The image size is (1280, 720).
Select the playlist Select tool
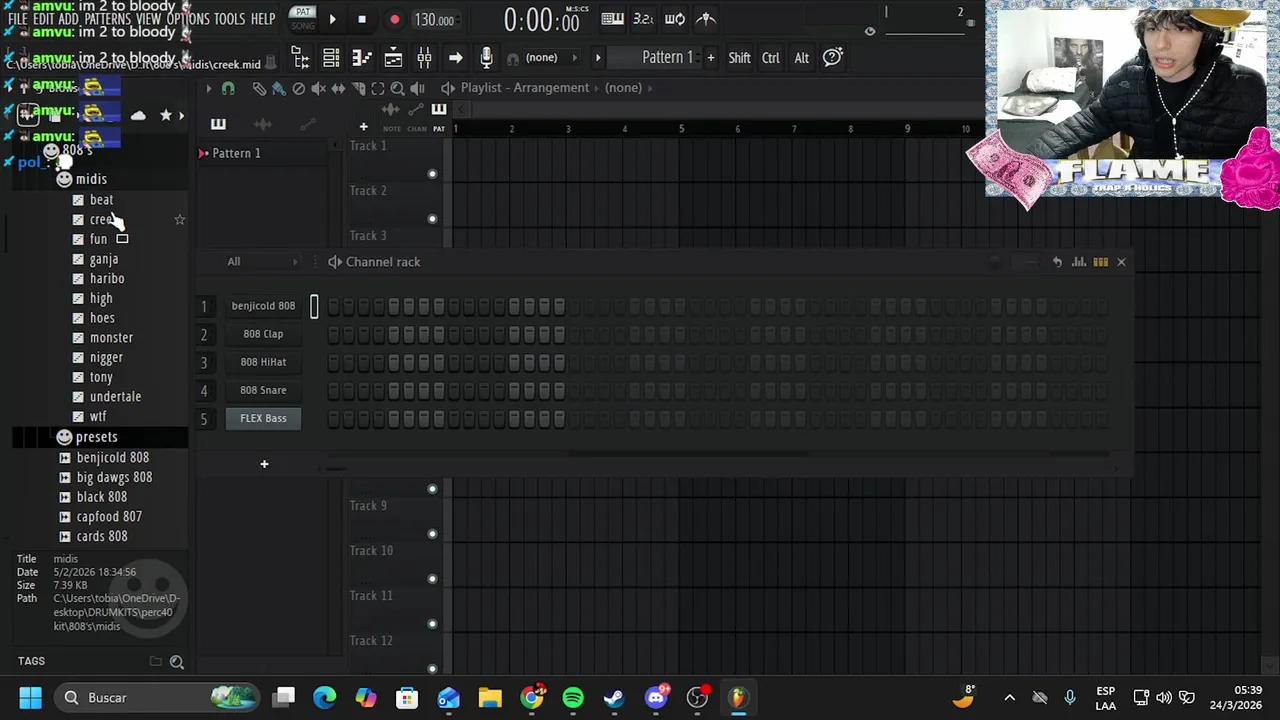point(378,88)
